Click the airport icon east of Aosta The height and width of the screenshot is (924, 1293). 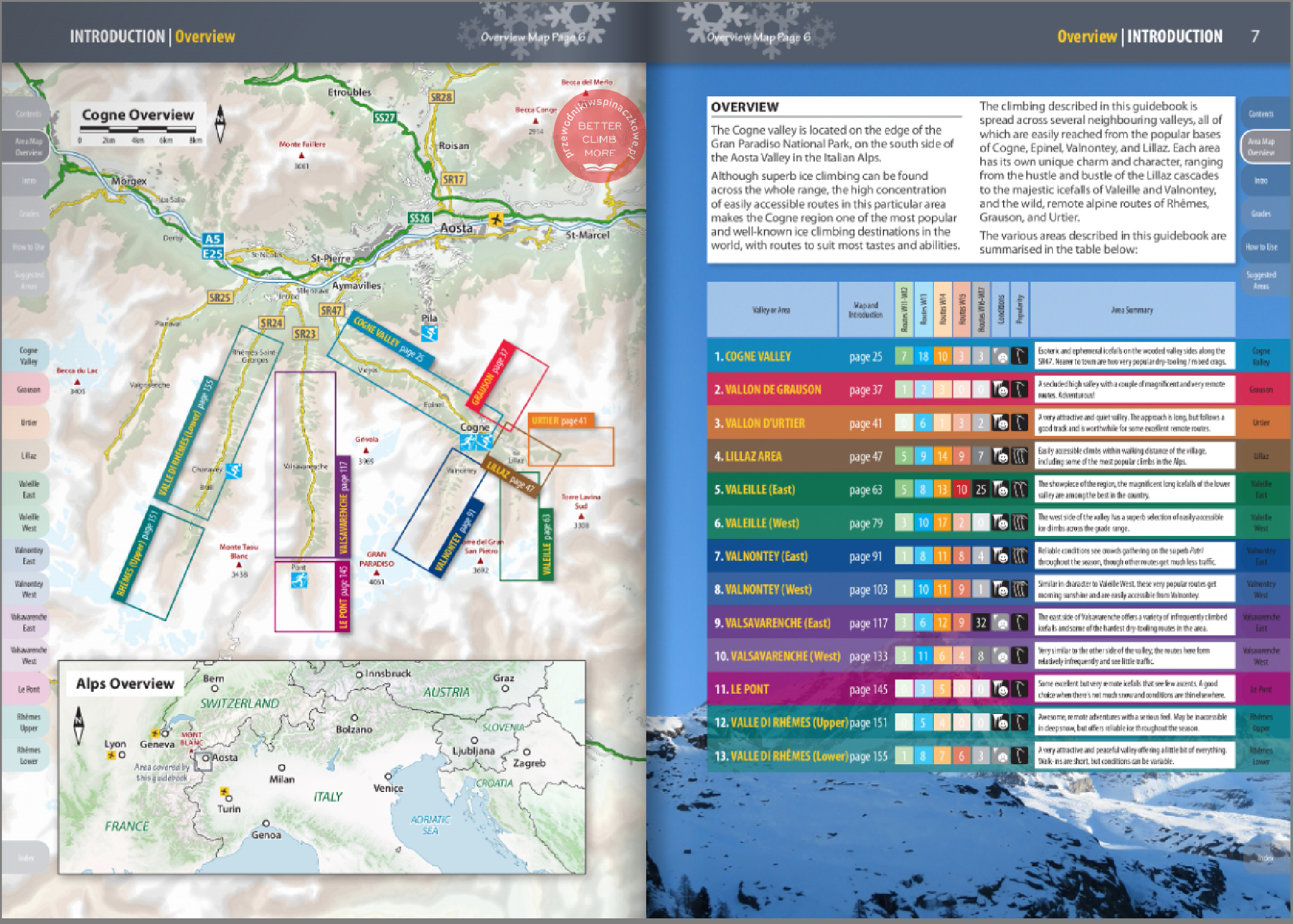496,220
